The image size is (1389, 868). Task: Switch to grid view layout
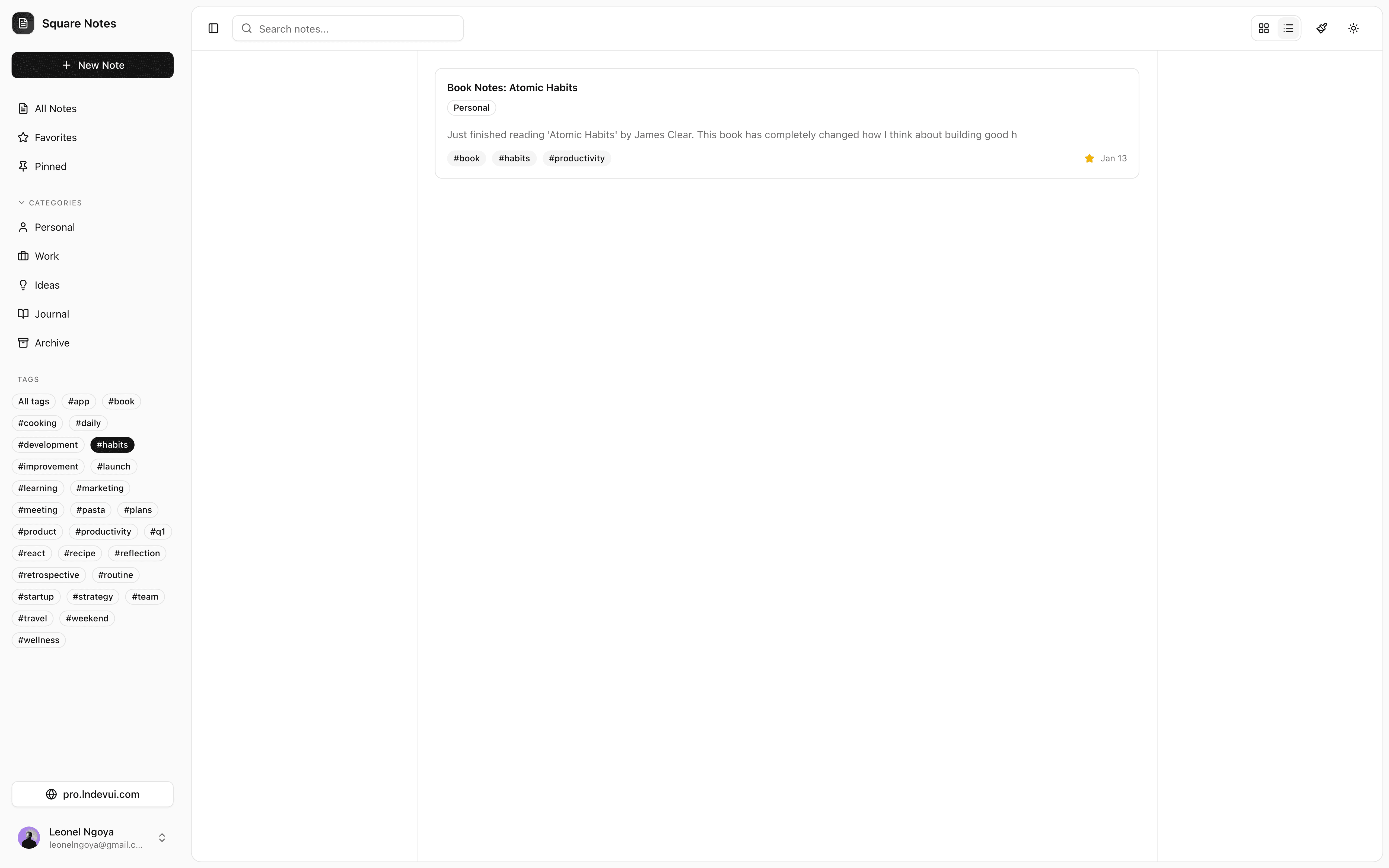tap(1264, 28)
